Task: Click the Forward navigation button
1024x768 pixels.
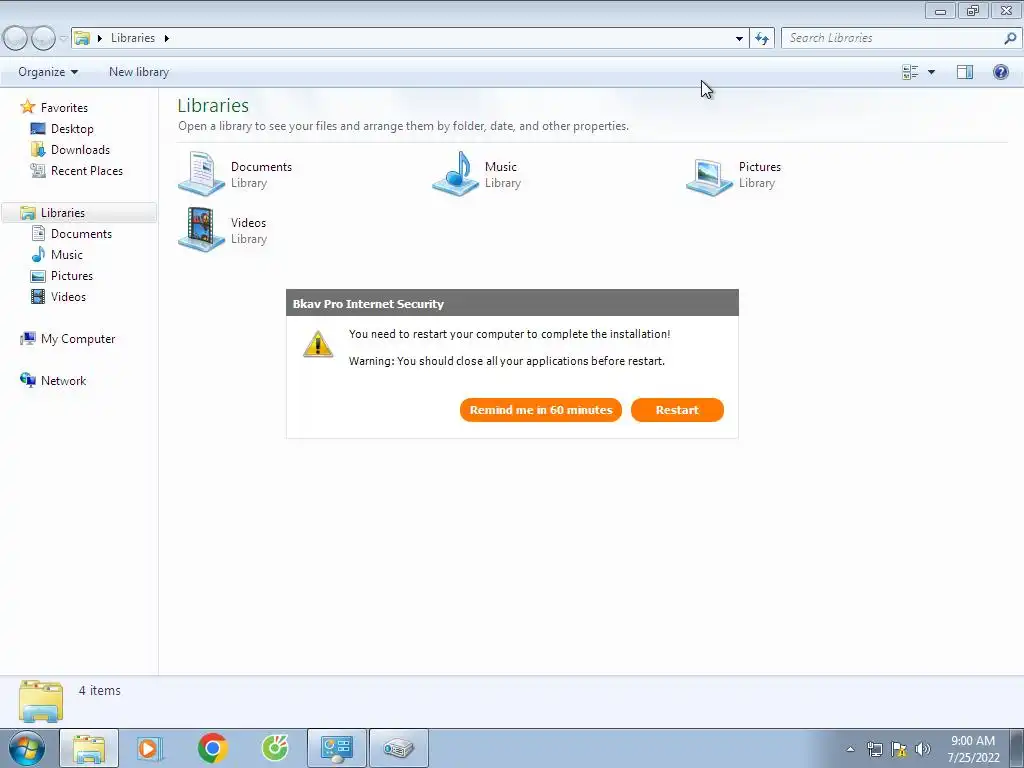Action: [x=43, y=39]
